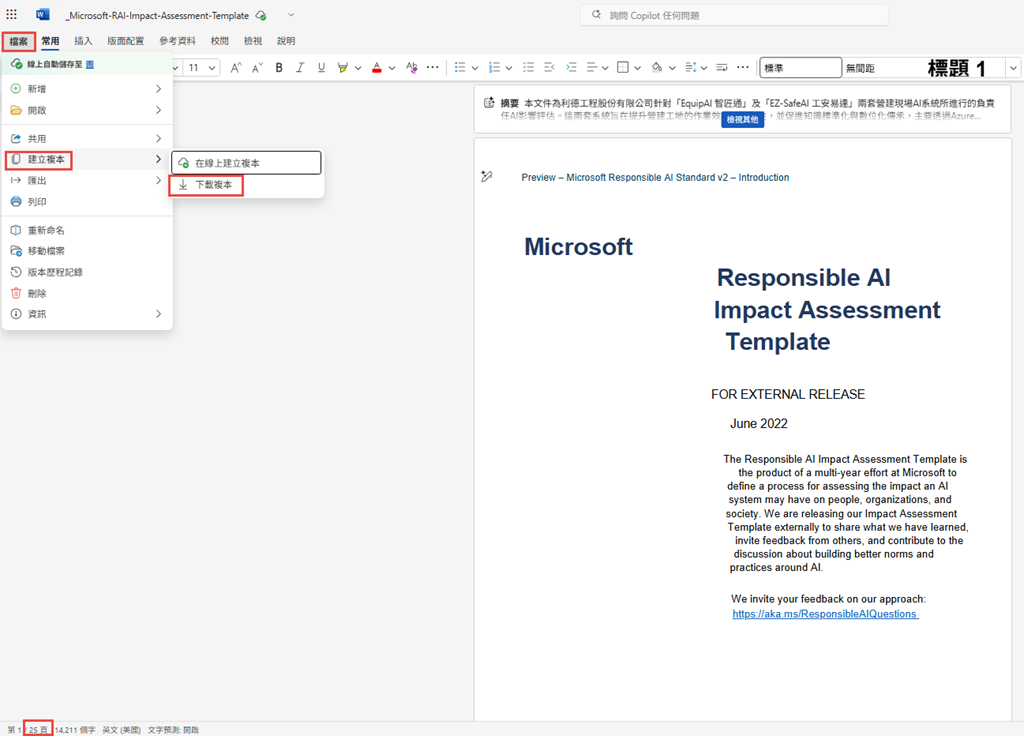The image size is (1024, 736).
Task: Select 下載複本 submenu item
Action: pyautogui.click(x=246, y=185)
